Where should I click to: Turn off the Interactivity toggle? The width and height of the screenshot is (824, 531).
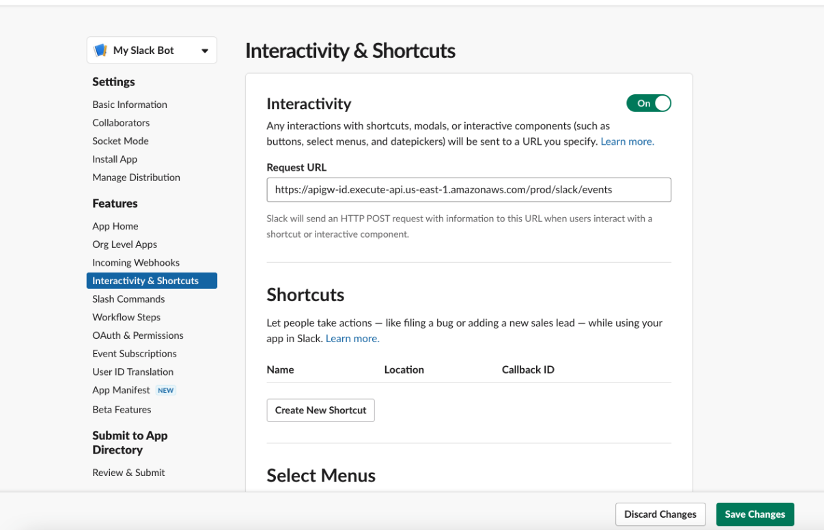click(648, 103)
